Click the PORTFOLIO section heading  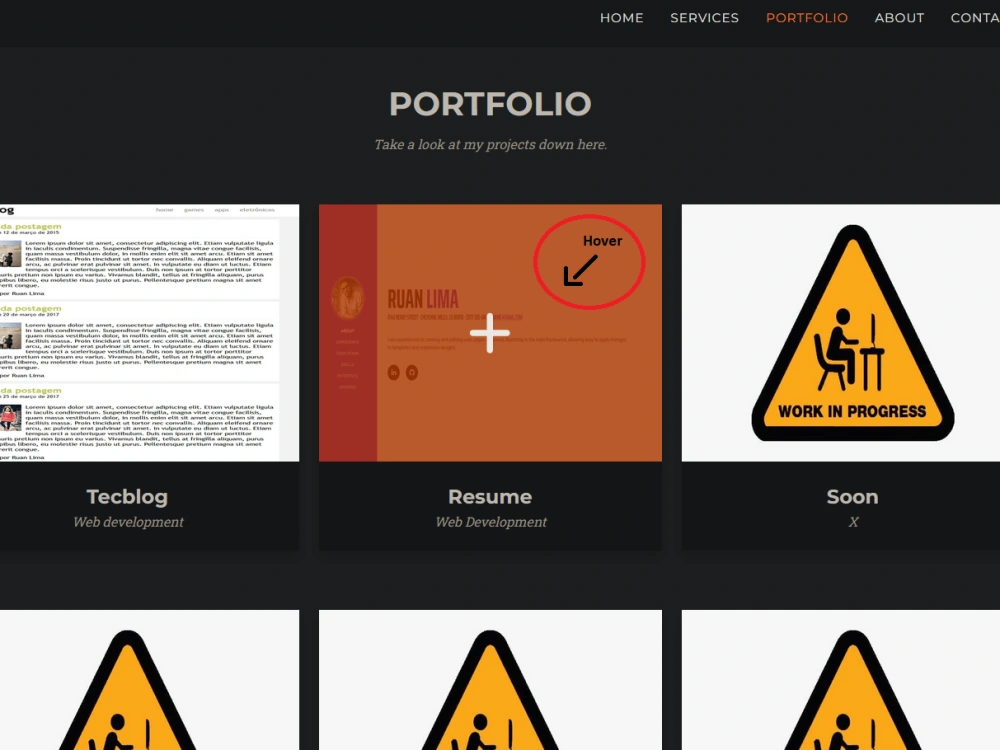pyautogui.click(x=490, y=104)
